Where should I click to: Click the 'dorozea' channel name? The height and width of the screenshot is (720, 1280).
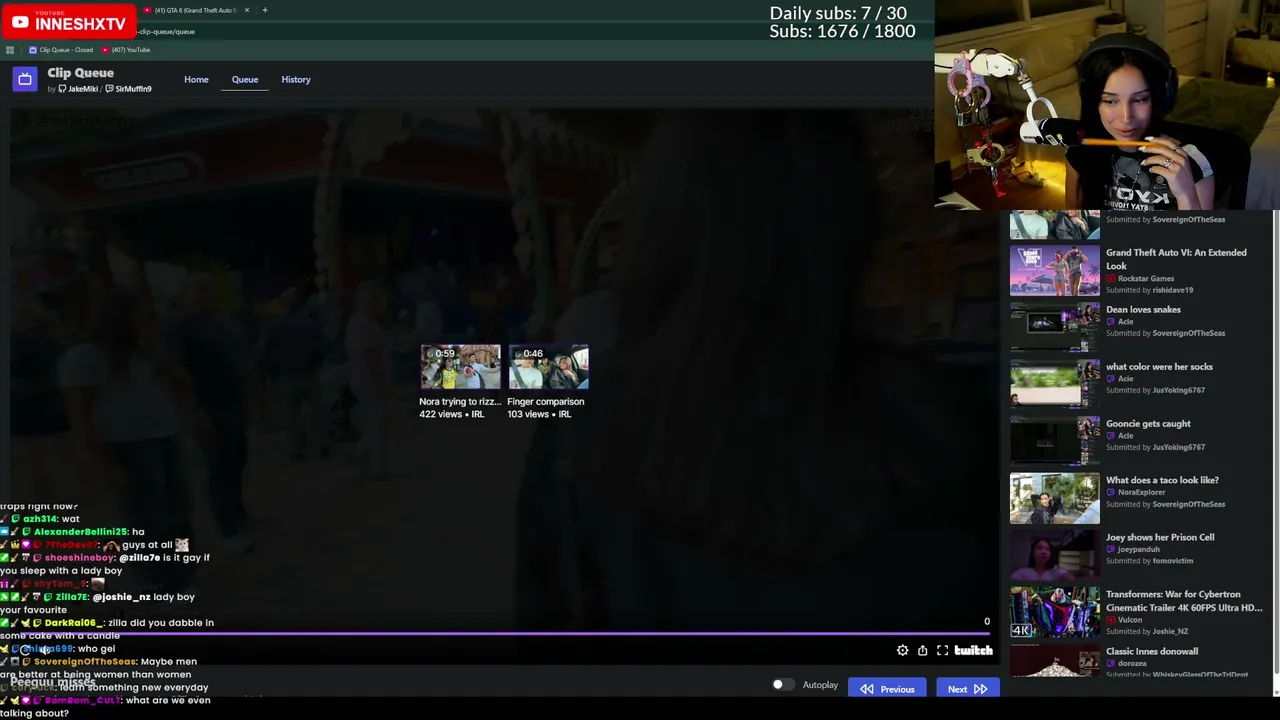pyautogui.click(x=1132, y=664)
